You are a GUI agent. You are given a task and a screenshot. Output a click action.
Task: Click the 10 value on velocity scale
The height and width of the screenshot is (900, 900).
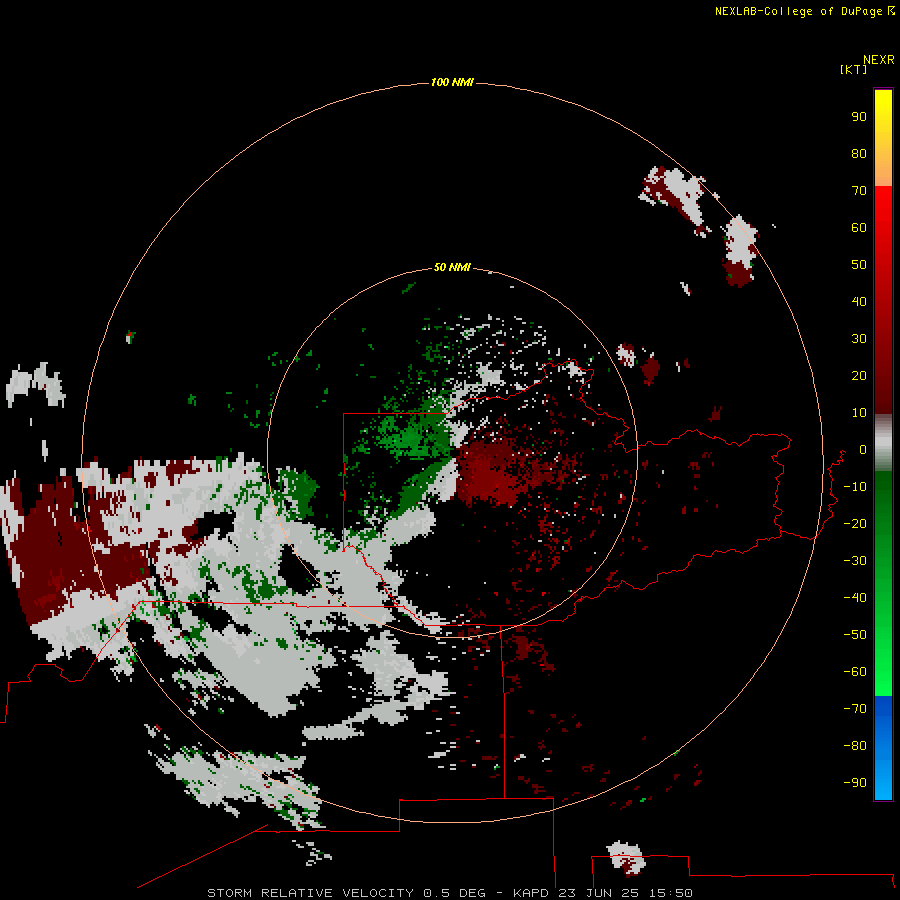click(859, 413)
